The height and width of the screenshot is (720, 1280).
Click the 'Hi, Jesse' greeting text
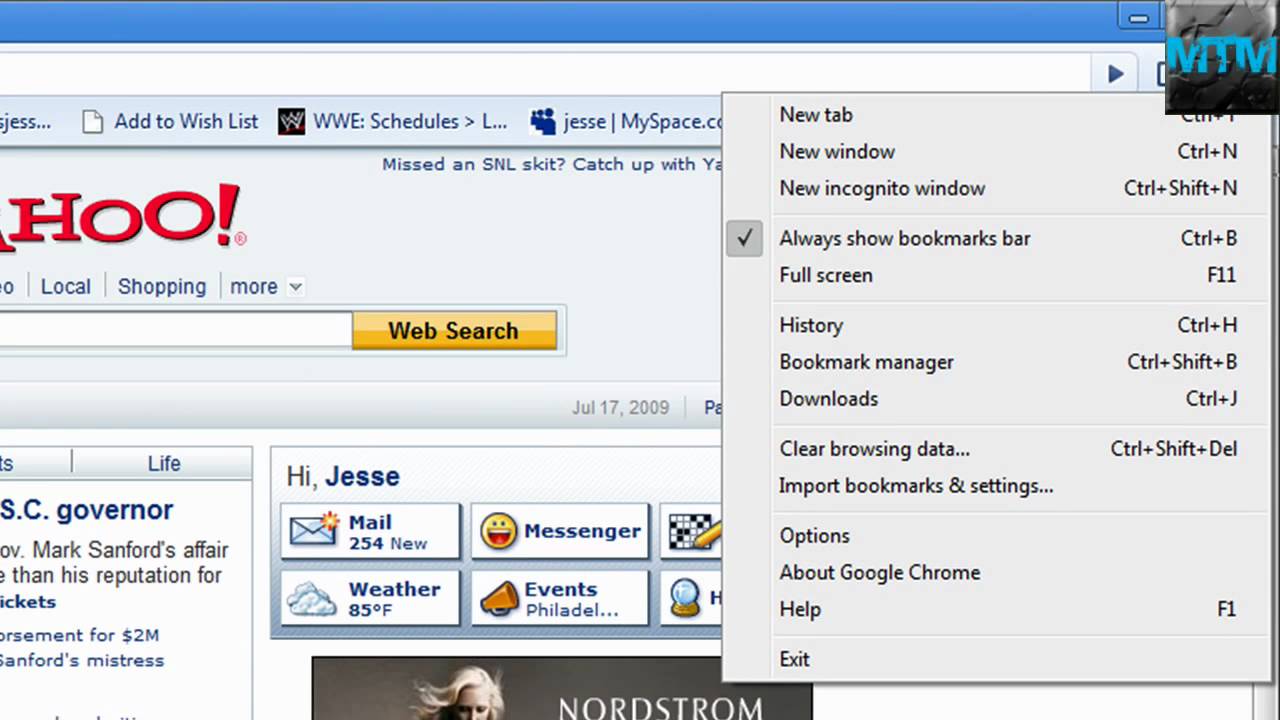343,477
